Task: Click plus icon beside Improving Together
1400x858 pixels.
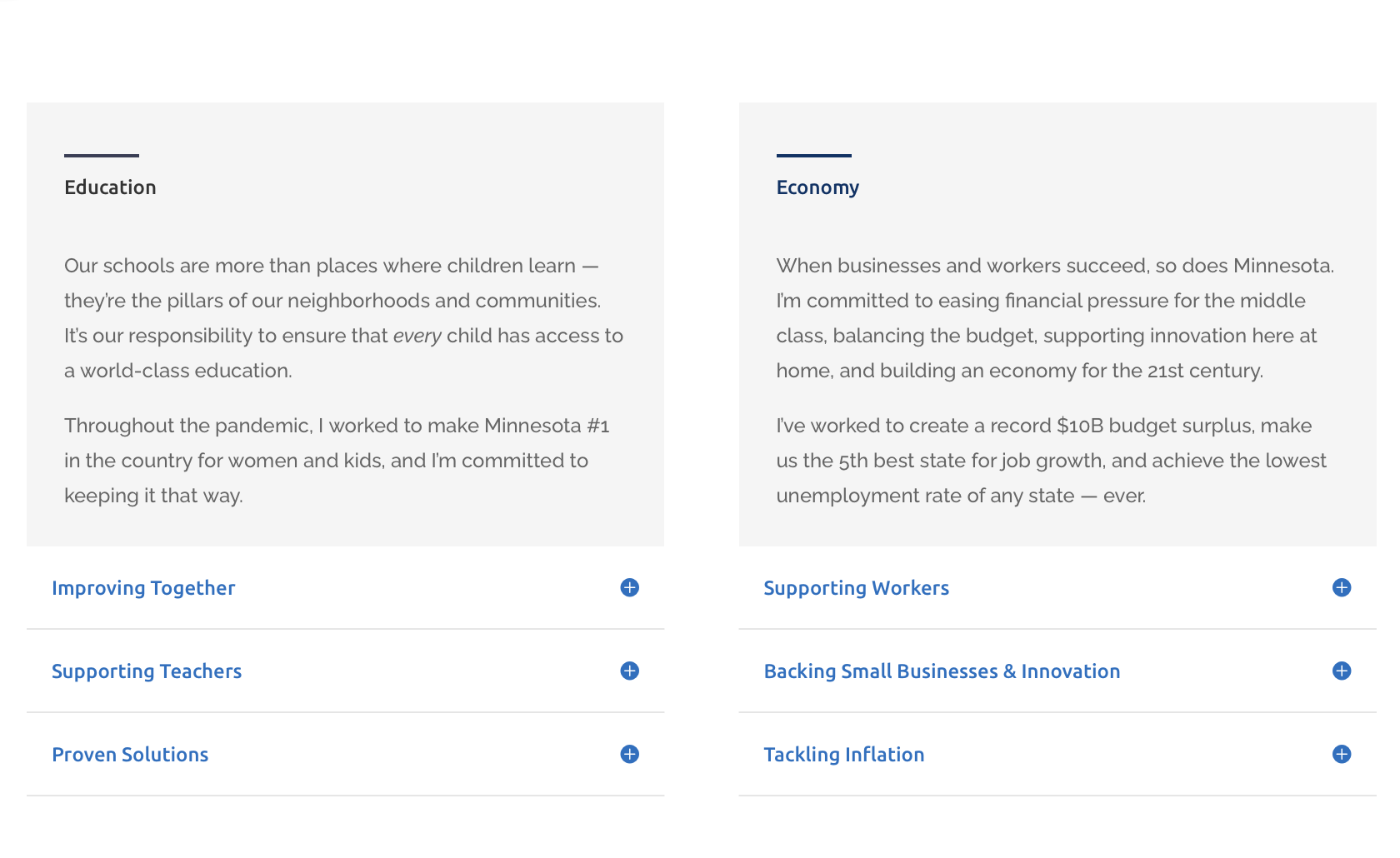Action: coord(630,588)
